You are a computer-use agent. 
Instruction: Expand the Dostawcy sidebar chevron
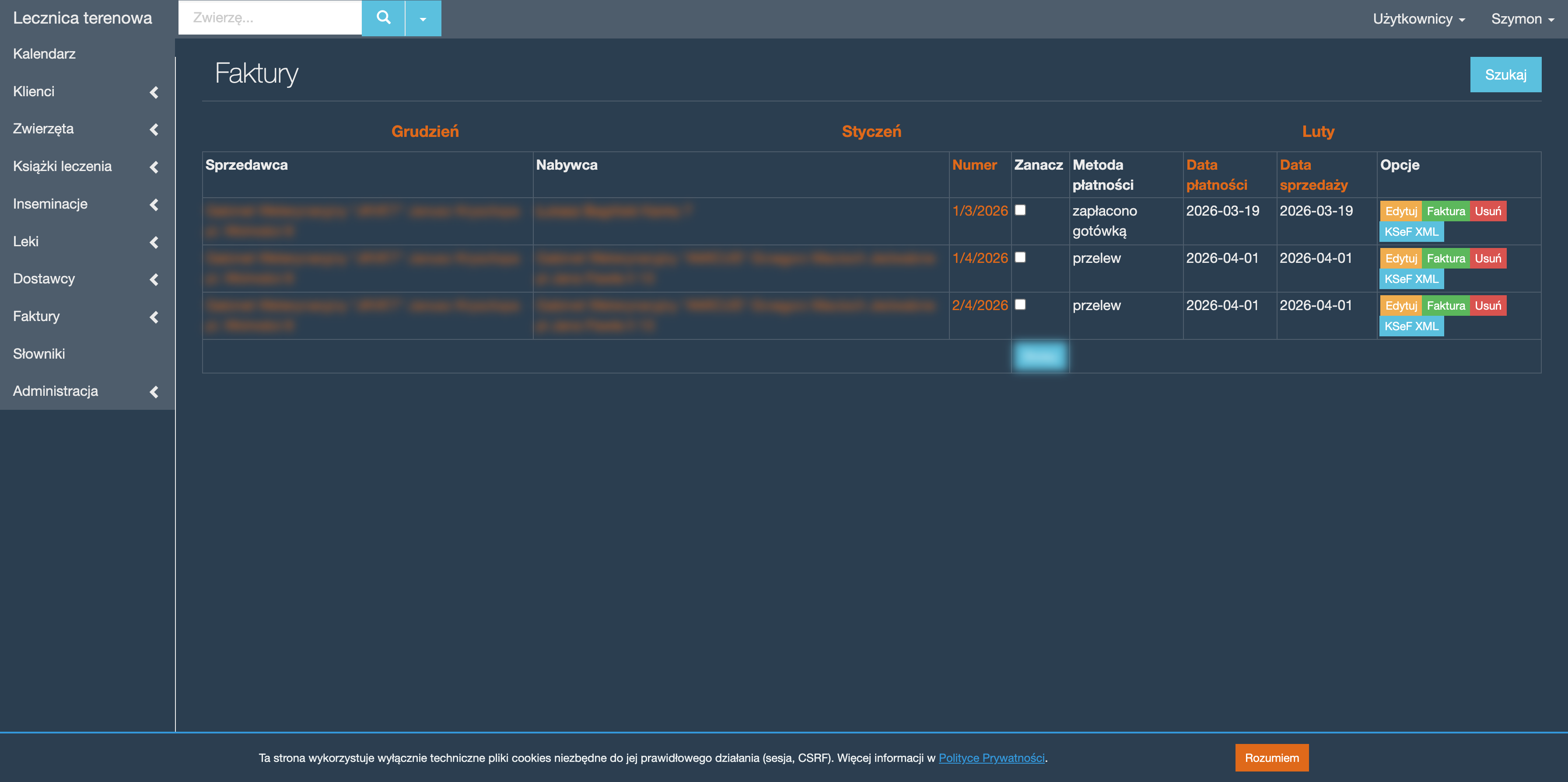pos(154,279)
